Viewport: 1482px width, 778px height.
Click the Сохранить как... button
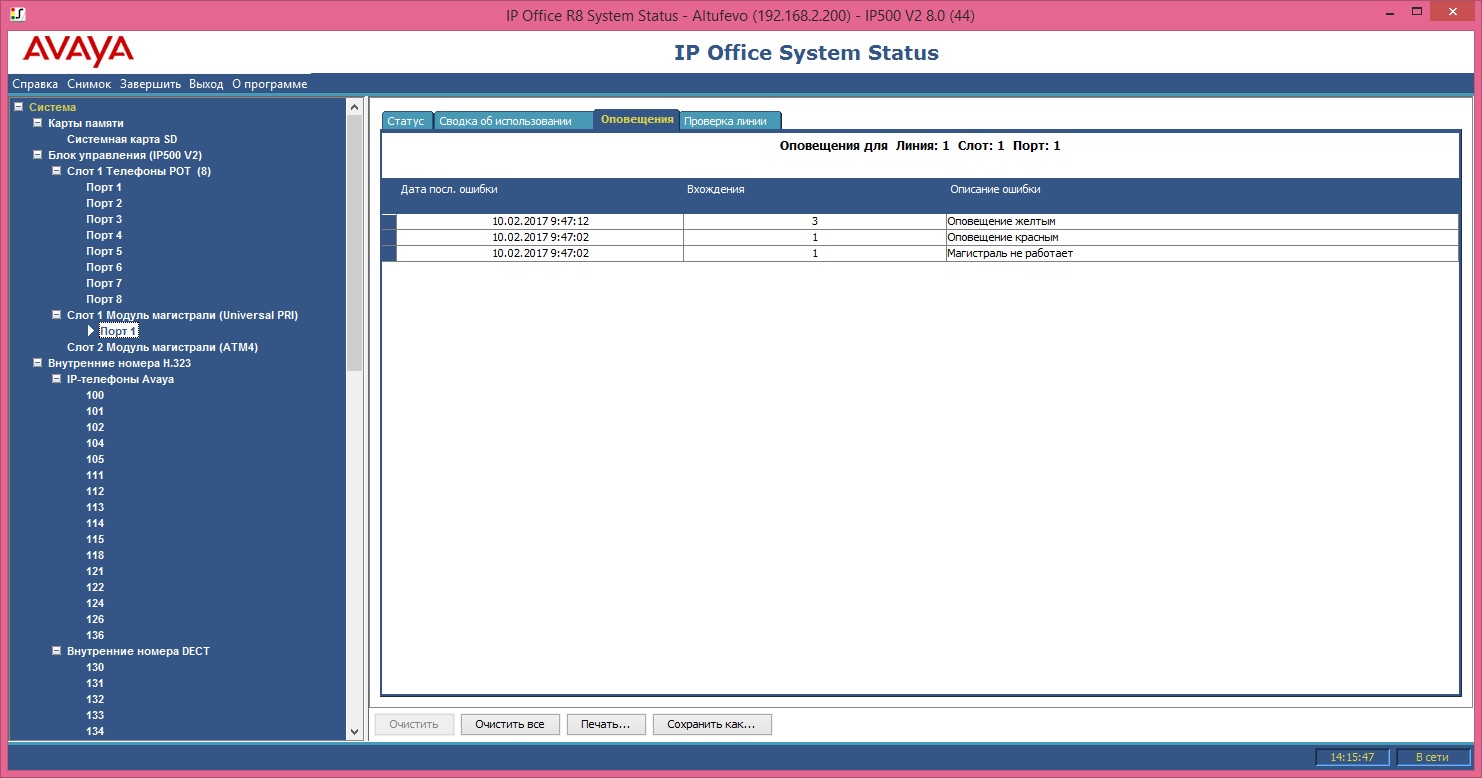point(712,724)
